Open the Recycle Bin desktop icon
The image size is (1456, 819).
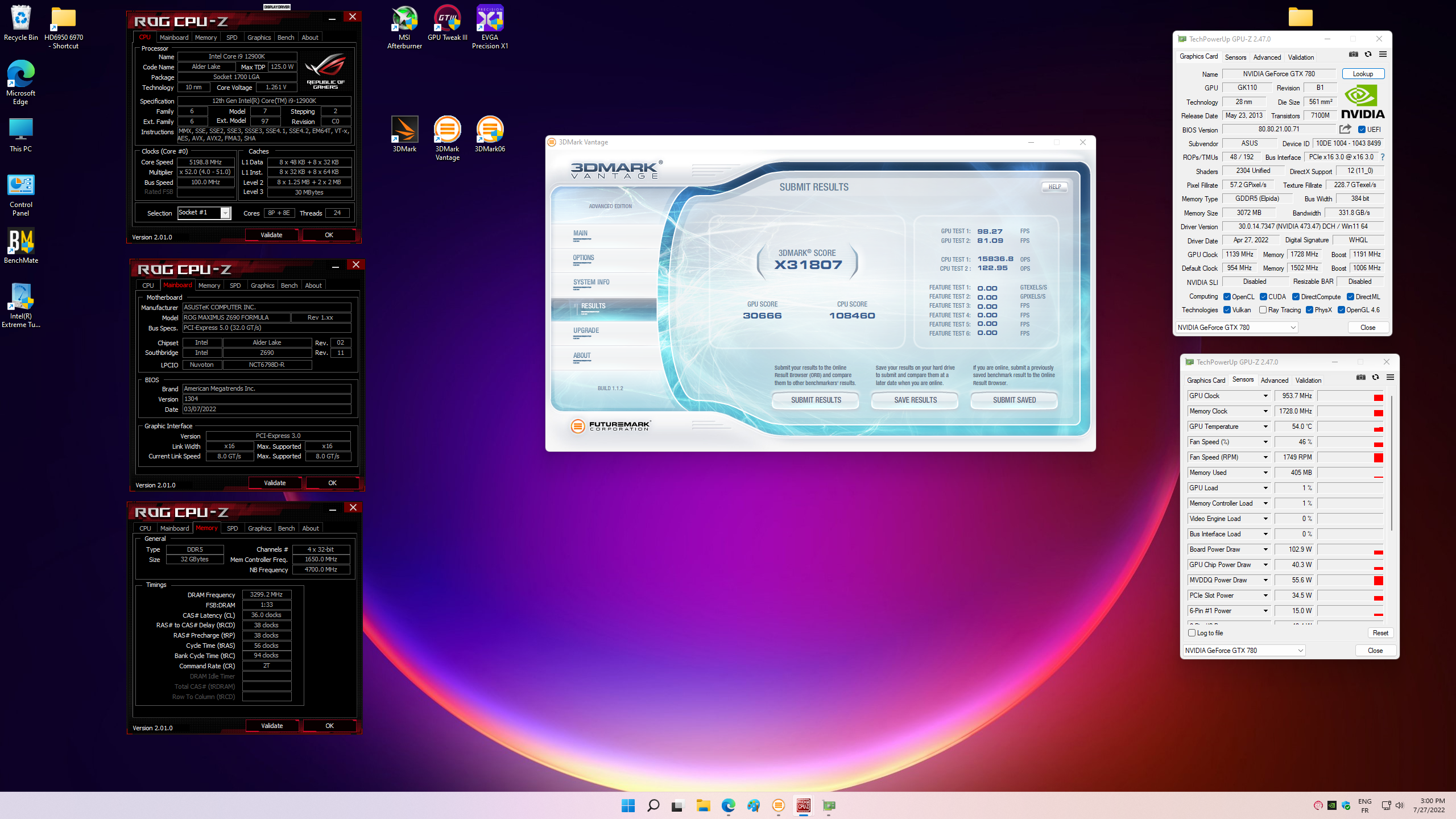point(21,23)
